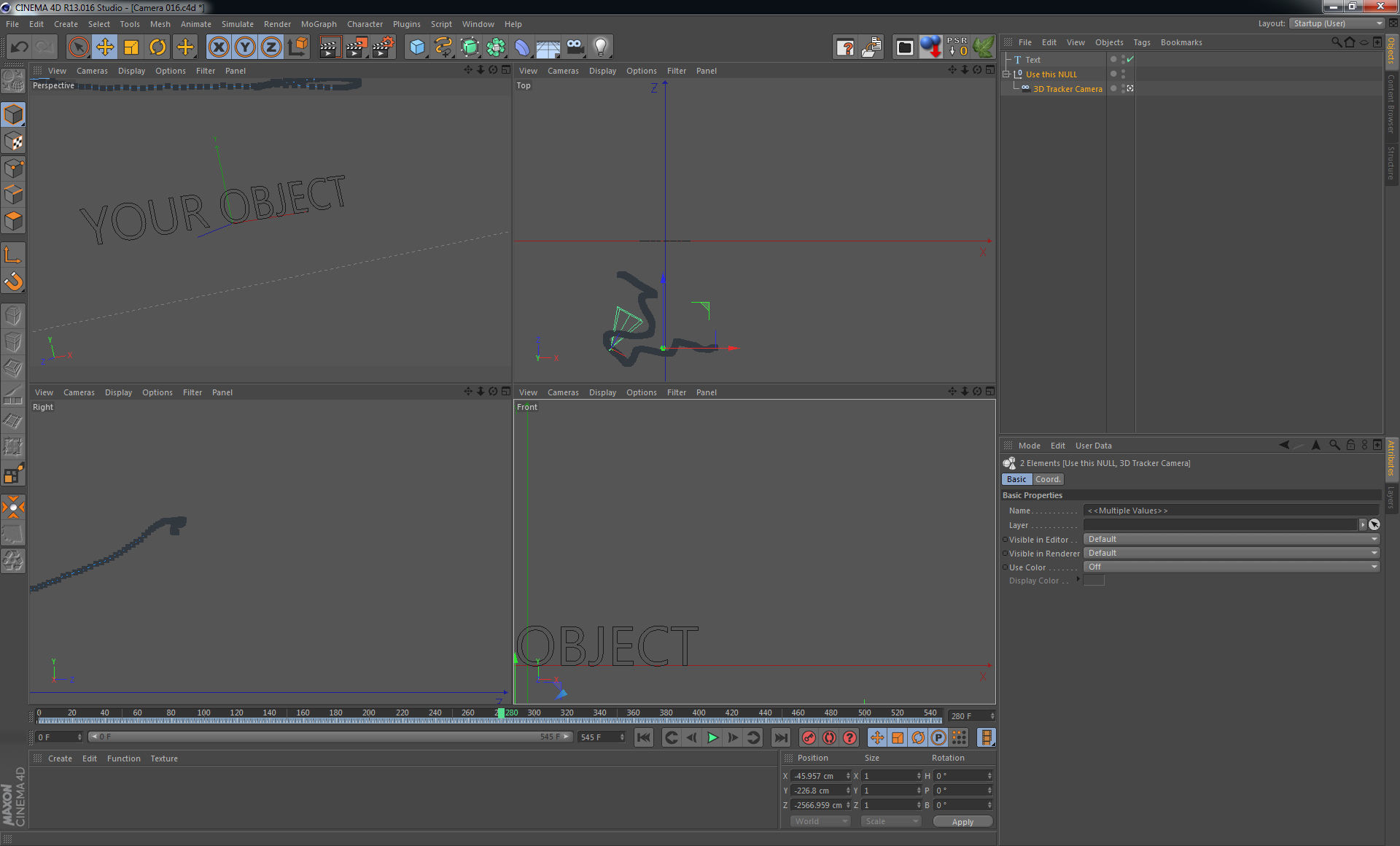Add a Light object from the toolbar
1400x846 pixels.
pos(600,47)
